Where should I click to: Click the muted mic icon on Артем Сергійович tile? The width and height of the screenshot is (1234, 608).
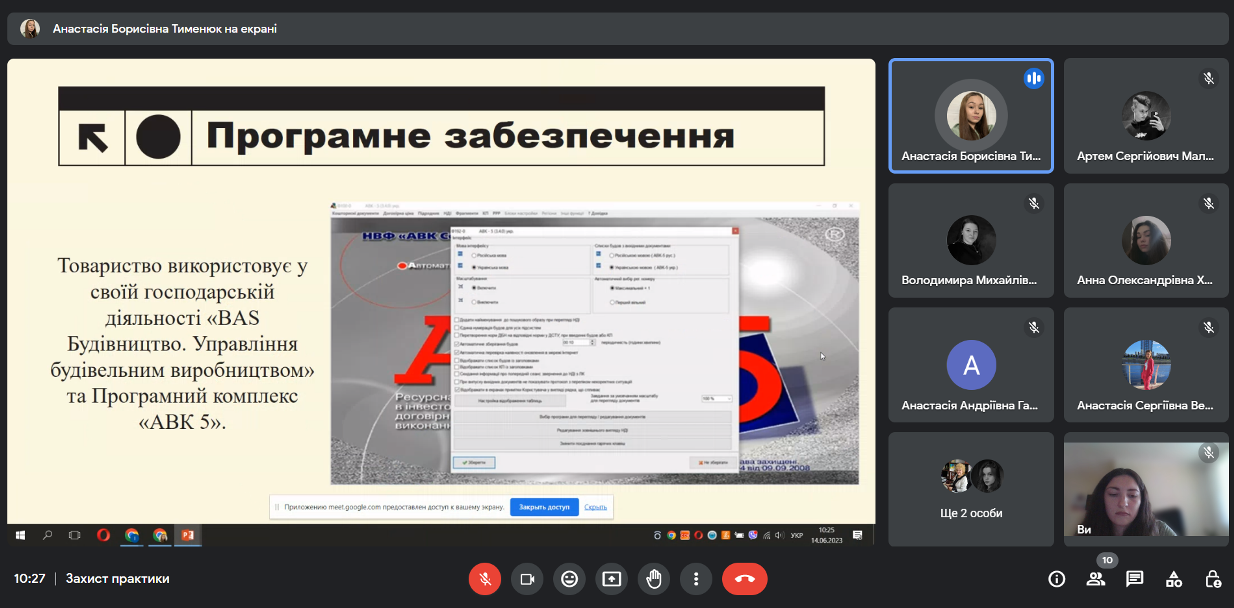pyautogui.click(x=1209, y=78)
